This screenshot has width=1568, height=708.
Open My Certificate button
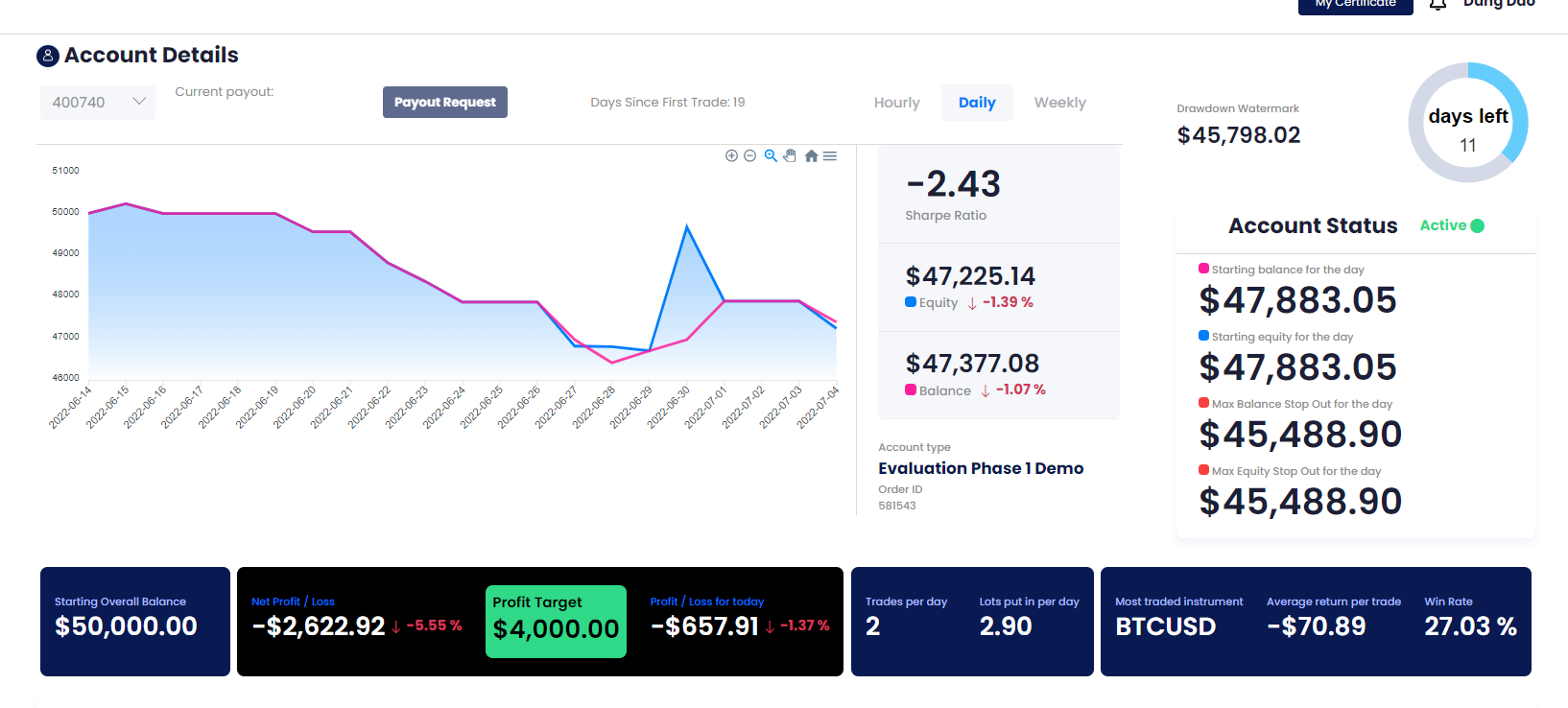1355,5
